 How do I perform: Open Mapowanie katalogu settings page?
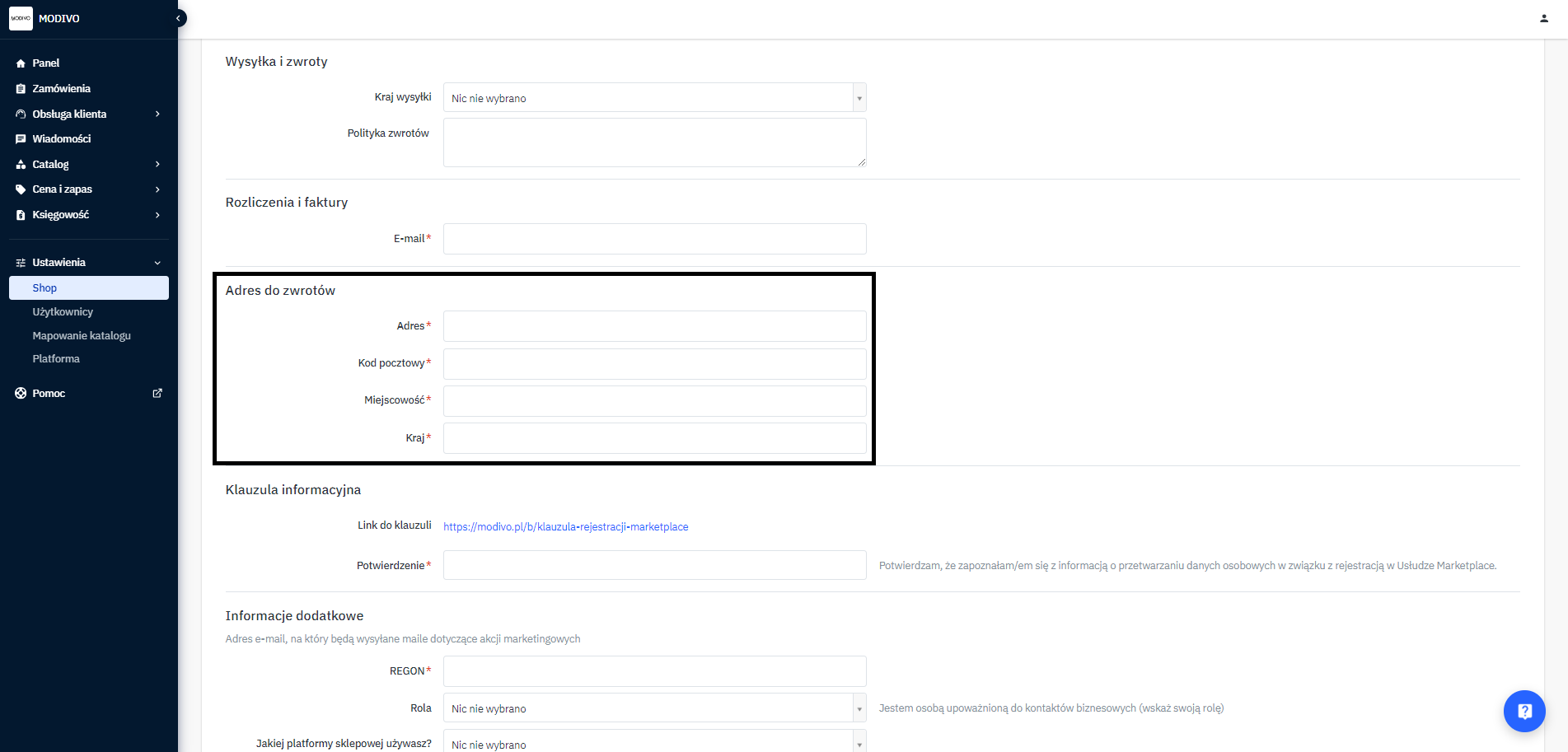pos(82,336)
